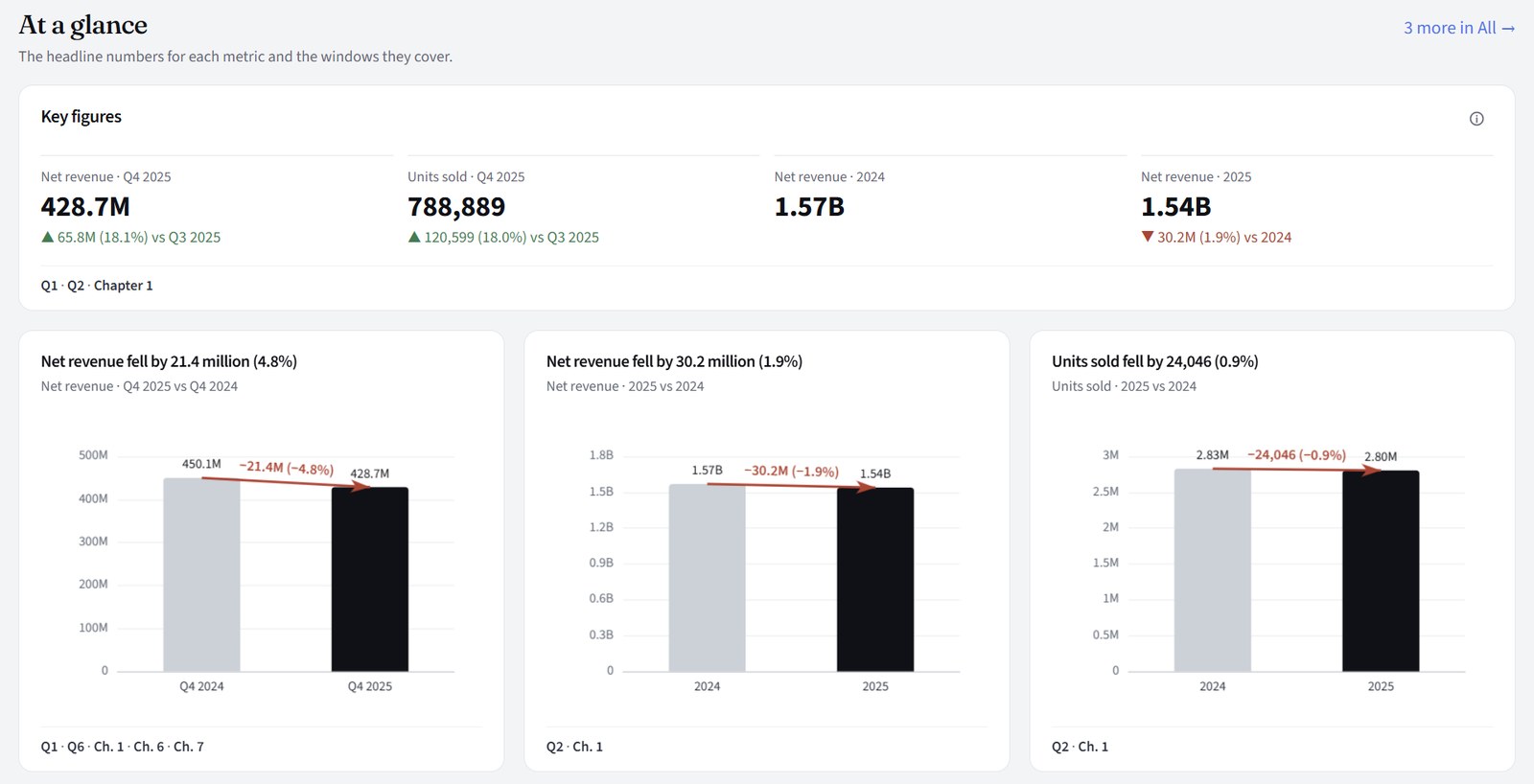Viewport: 1534px width, 784px height.
Task: Click the "−24,046 (−0.9%)" chart annotation
Action: (1296, 454)
